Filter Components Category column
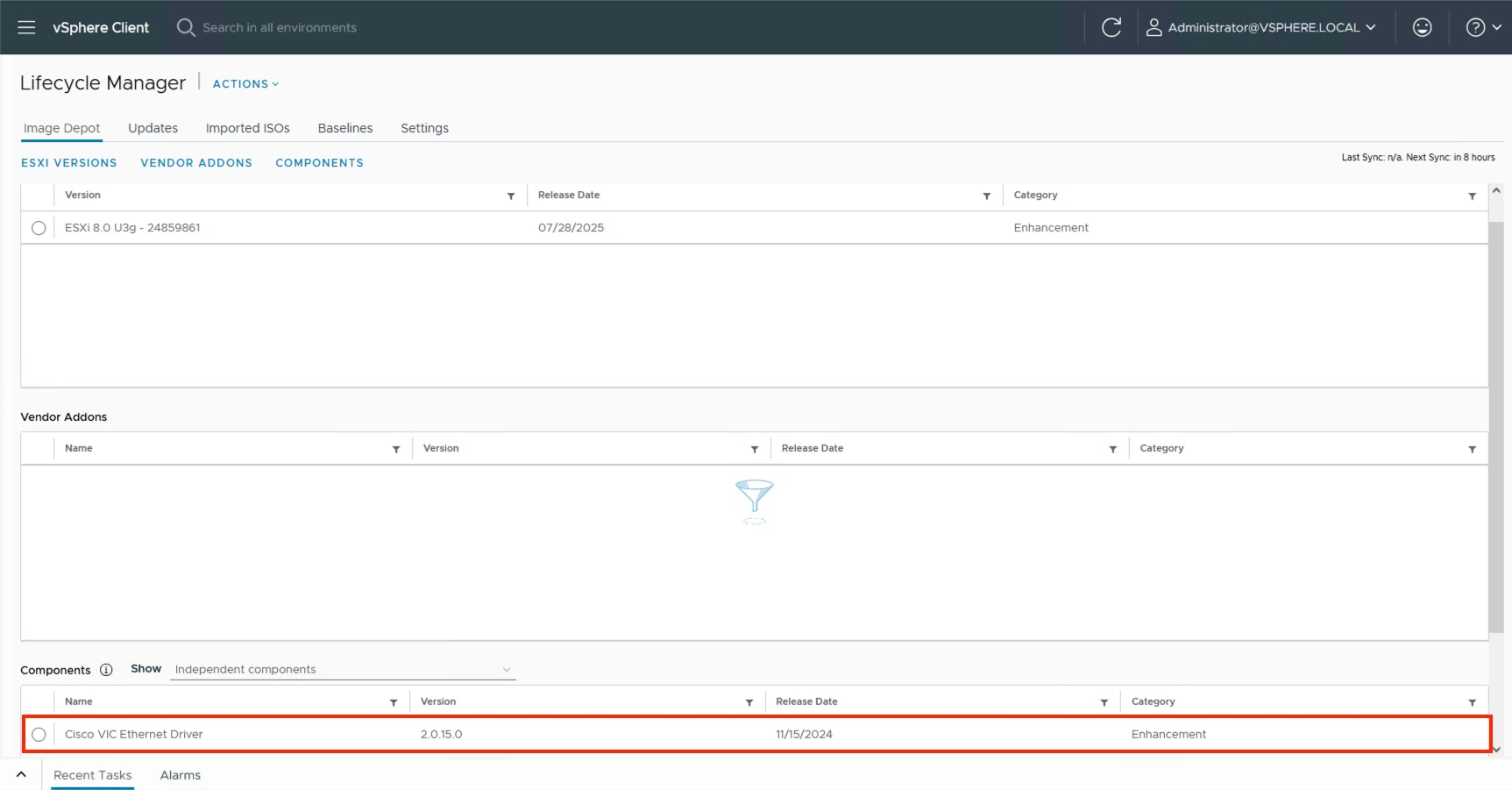The height and width of the screenshot is (790, 1512). [x=1472, y=702]
